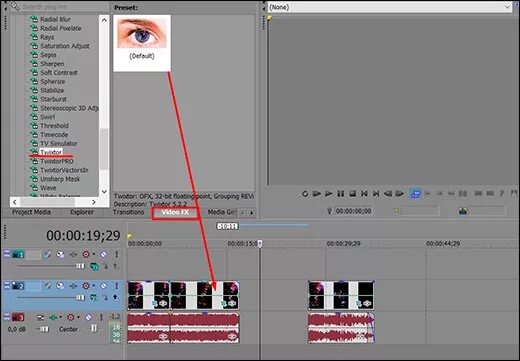Select the Soft Contrast effect
This screenshot has width=520, height=361.
59,73
